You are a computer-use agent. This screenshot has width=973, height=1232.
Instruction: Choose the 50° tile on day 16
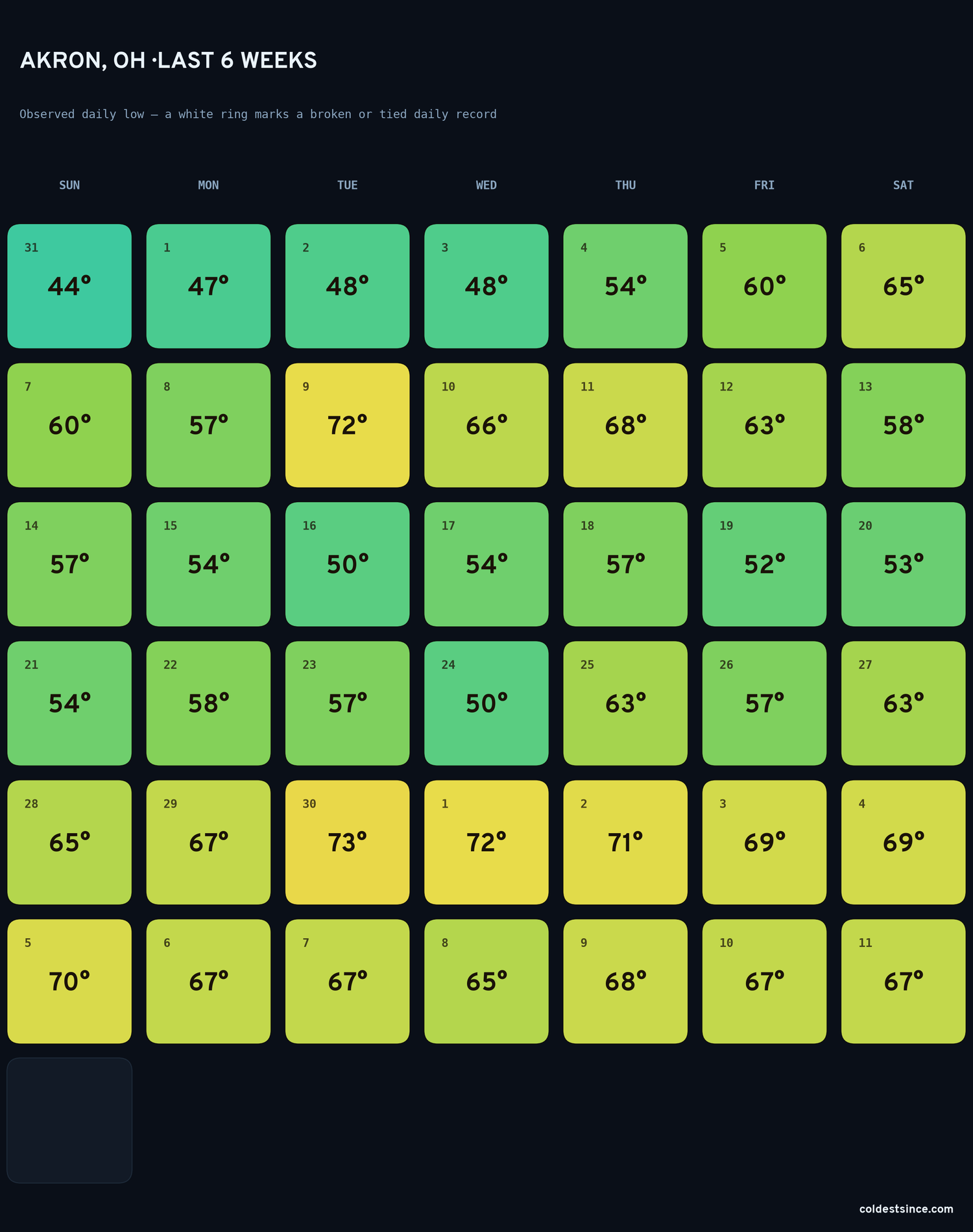(x=347, y=564)
